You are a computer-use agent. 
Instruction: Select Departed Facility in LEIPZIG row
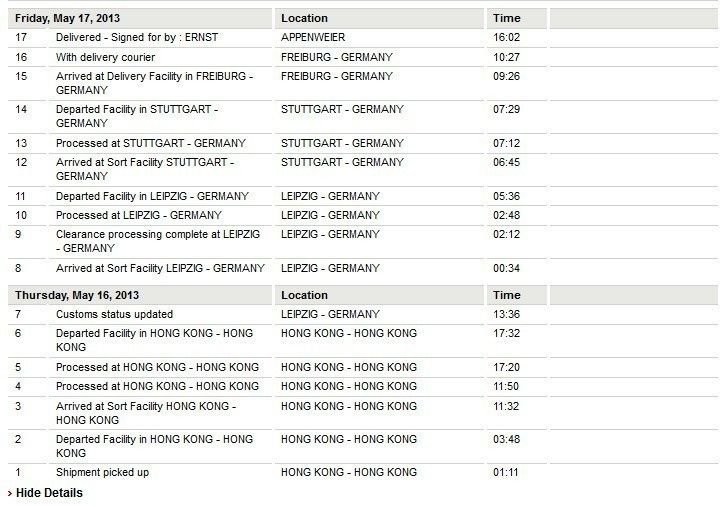click(363, 196)
